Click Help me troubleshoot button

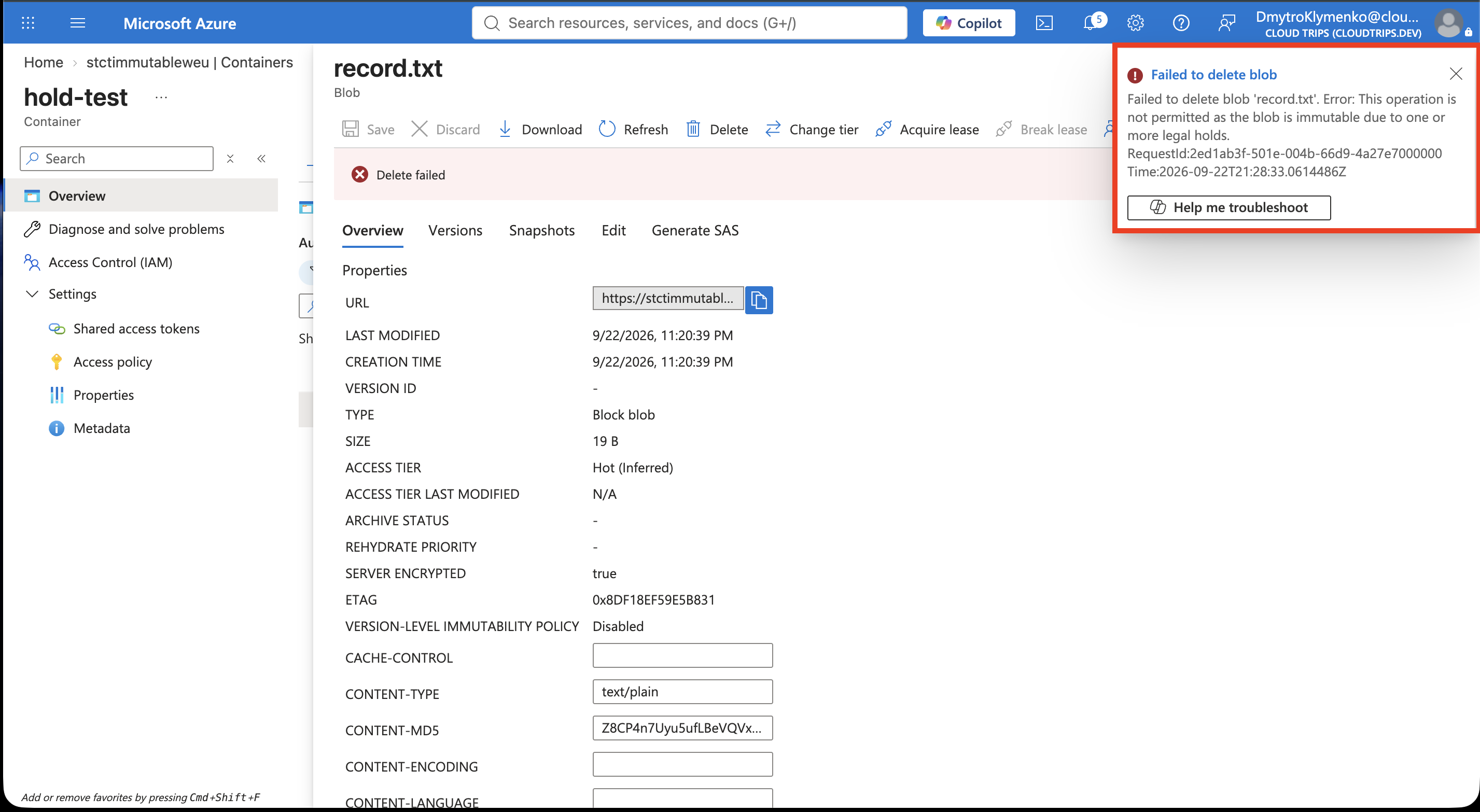1229,207
